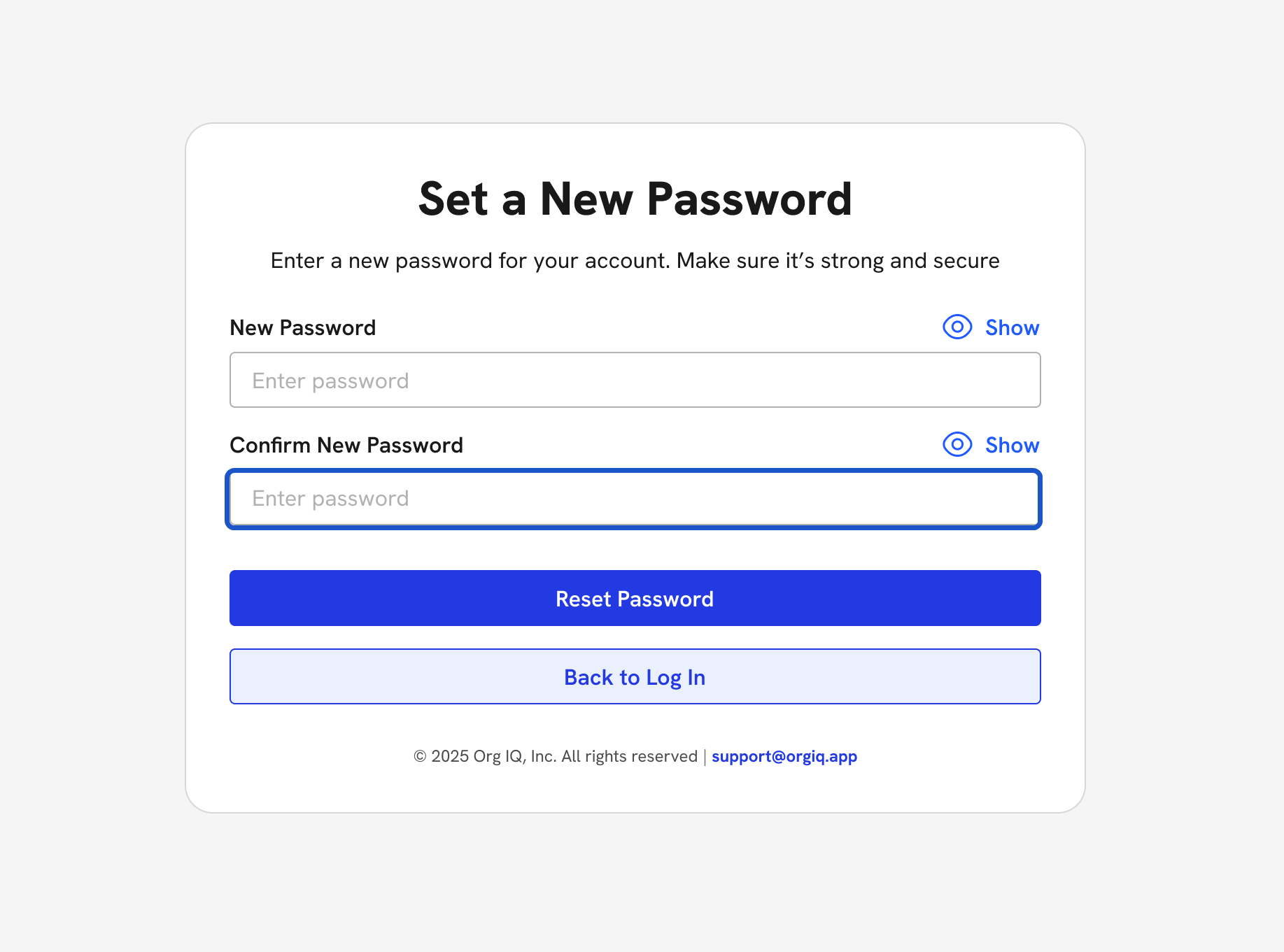Click the solid blue submit button

[635, 598]
